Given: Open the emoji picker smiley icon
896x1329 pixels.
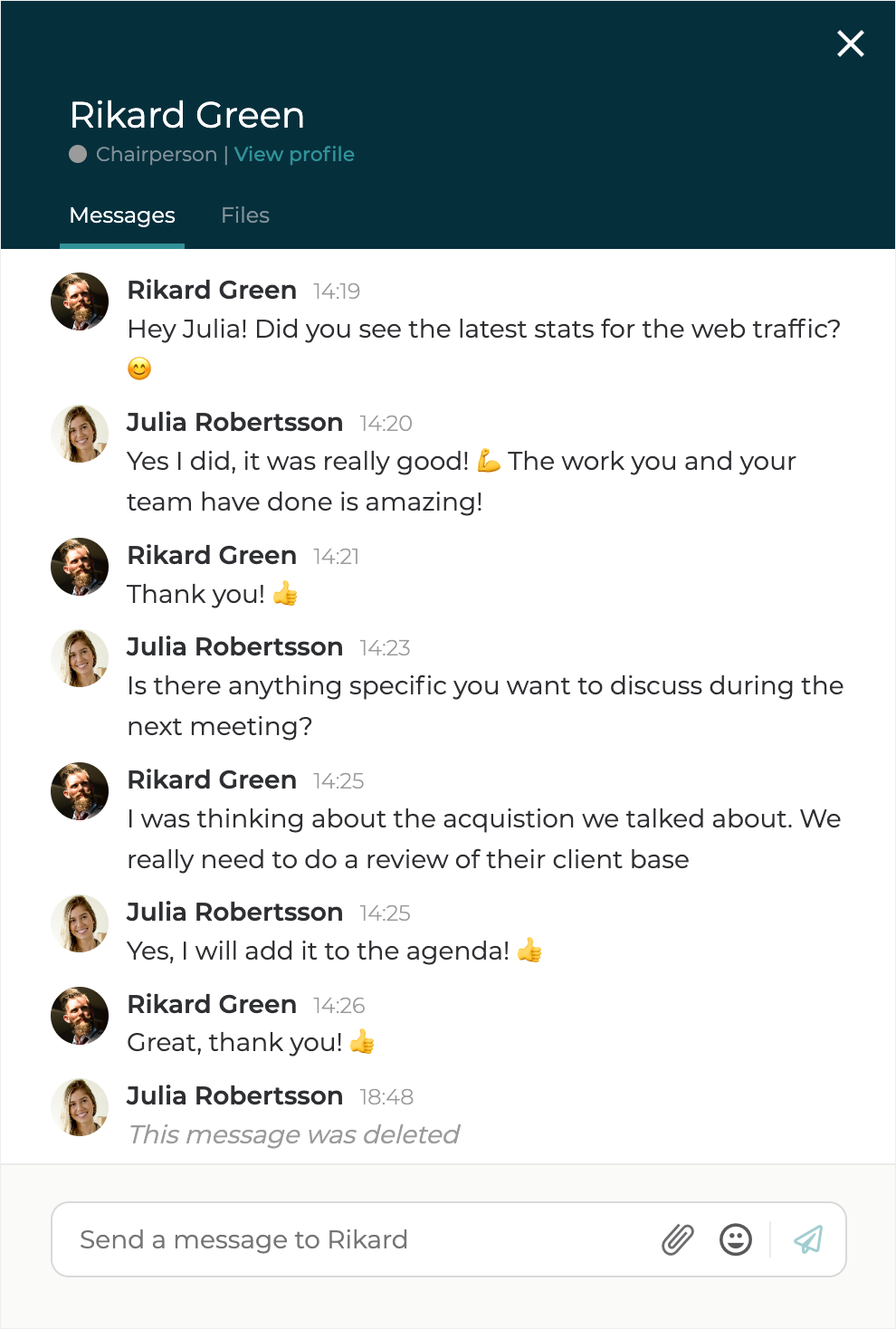Looking at the screenshot, I should click(736, 1239).
